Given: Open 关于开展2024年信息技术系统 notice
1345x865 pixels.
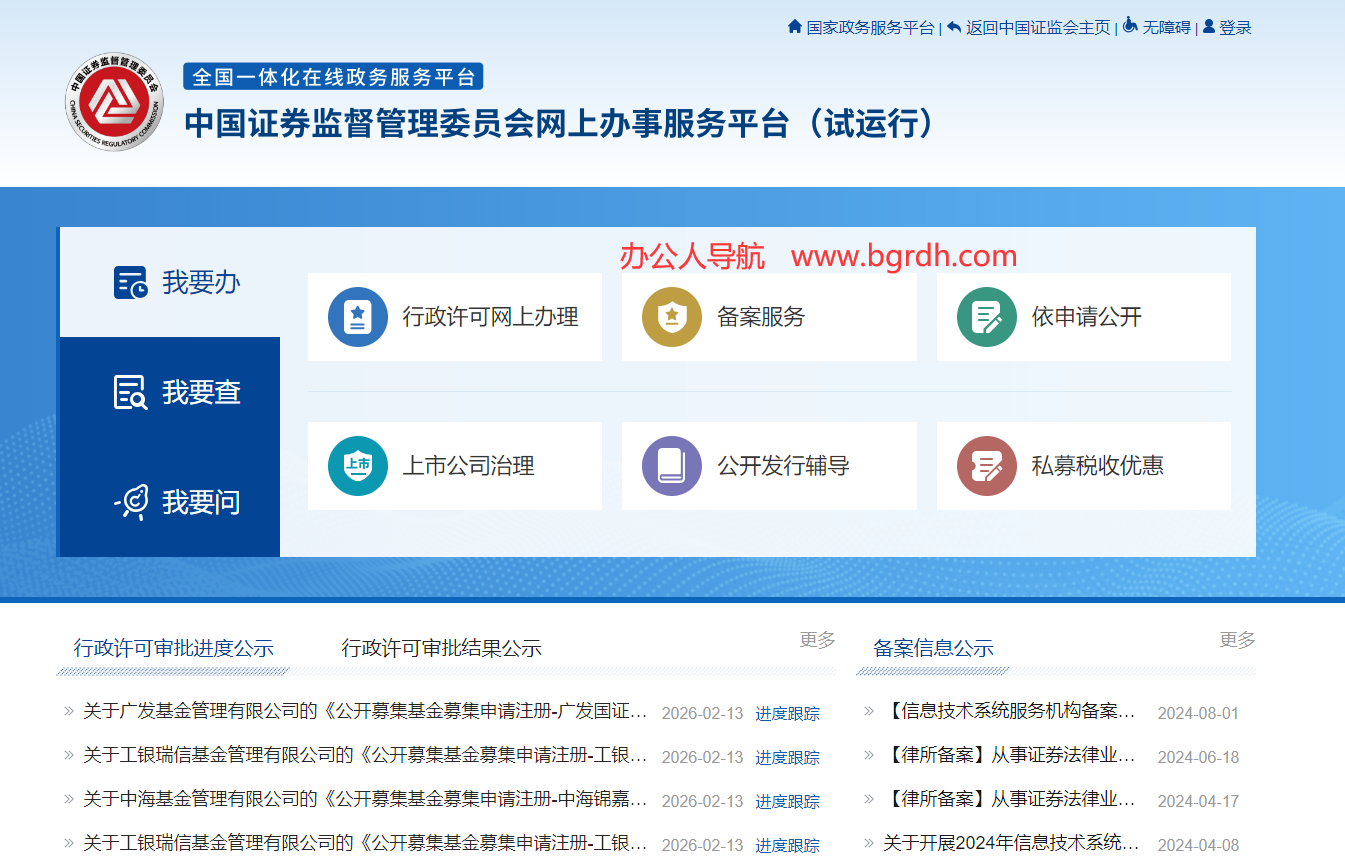Looking at the screenshot, I should coord(1010,844).
